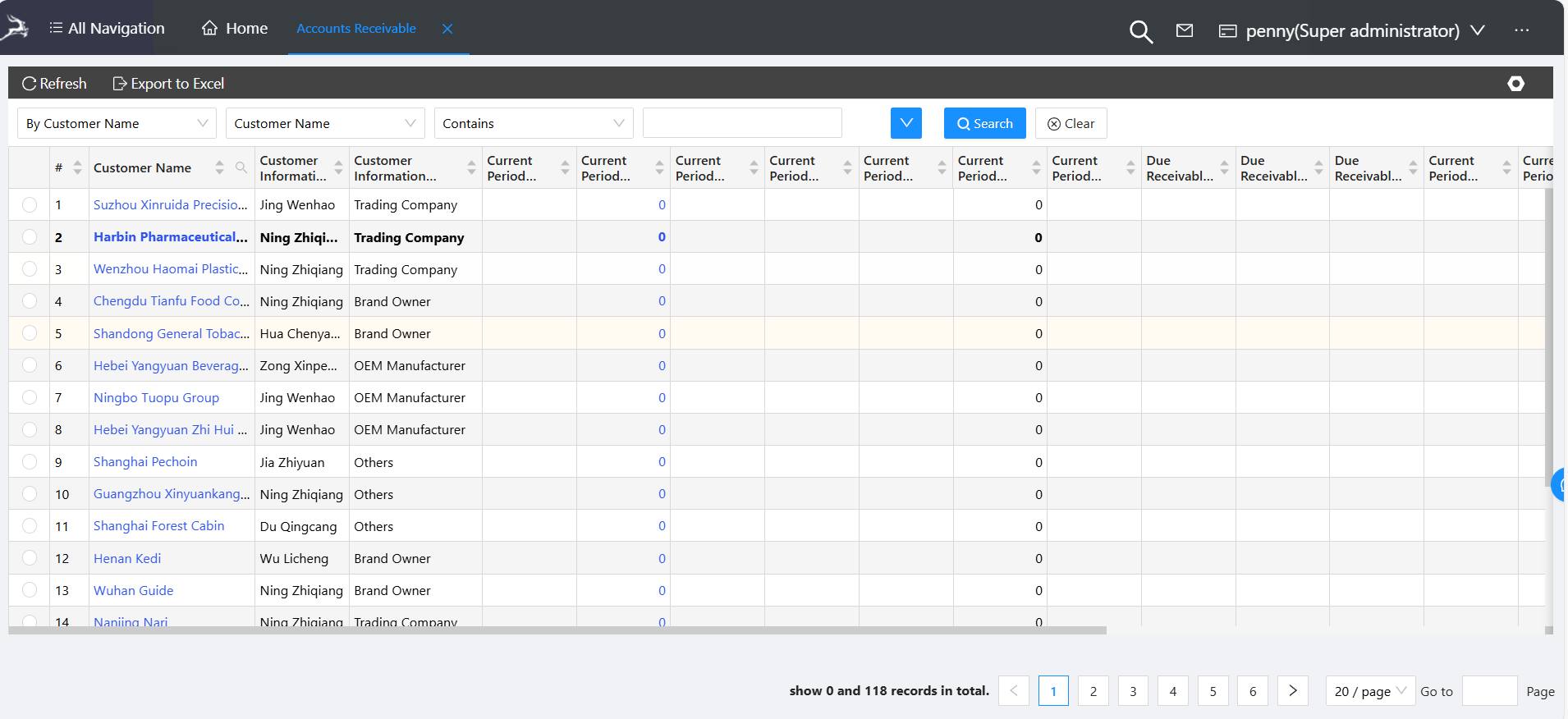Open the By Customer Name dropdown
This screenshot has height=719, width=1568.
117,124
